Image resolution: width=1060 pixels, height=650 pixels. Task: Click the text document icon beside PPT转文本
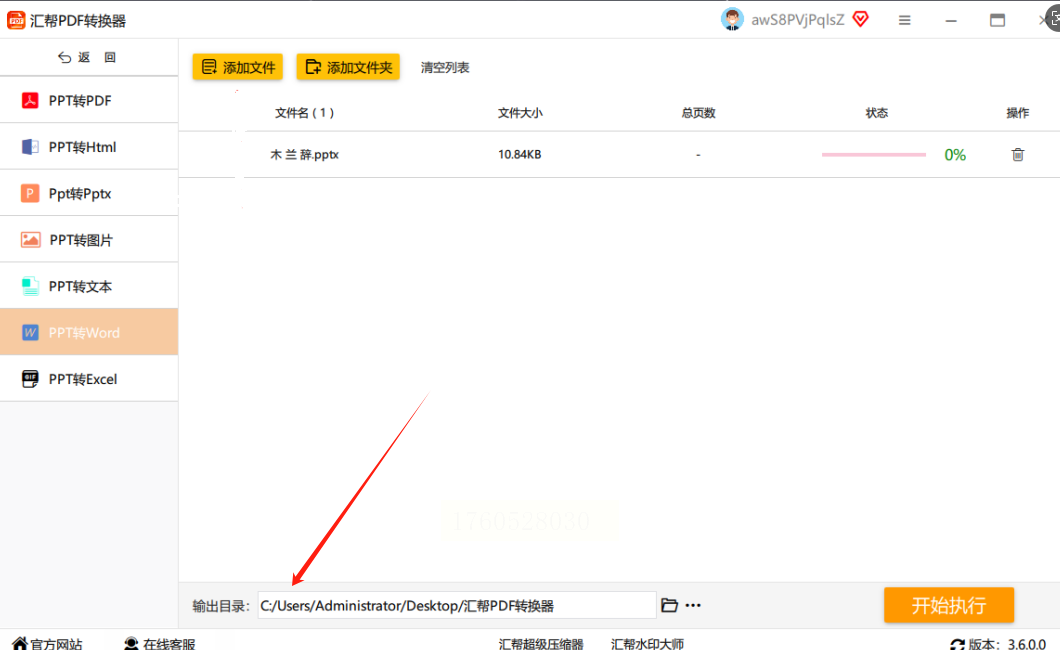[30, 286]
